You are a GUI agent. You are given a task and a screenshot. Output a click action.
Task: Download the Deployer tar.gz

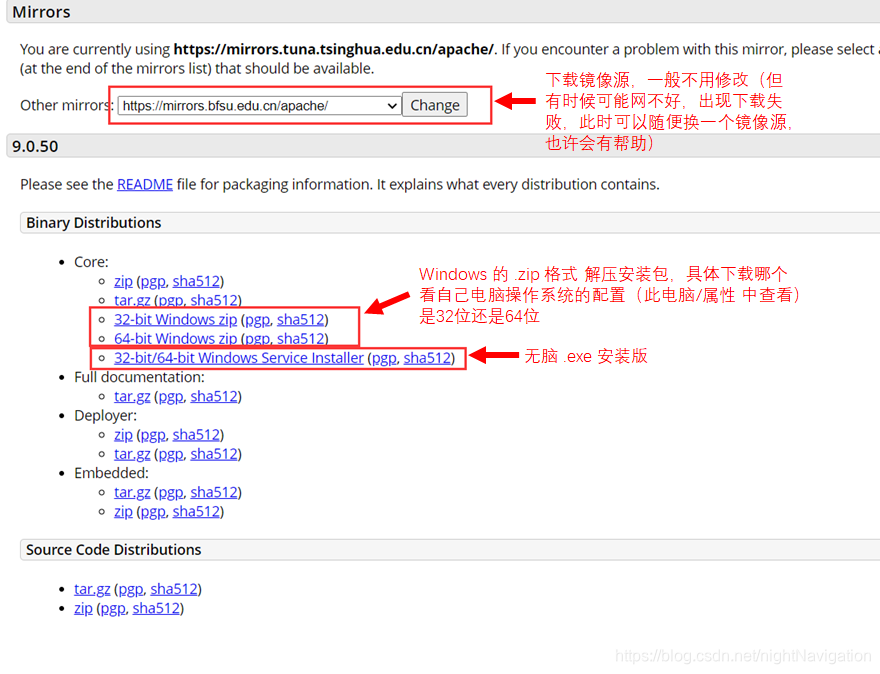(132, 454)
